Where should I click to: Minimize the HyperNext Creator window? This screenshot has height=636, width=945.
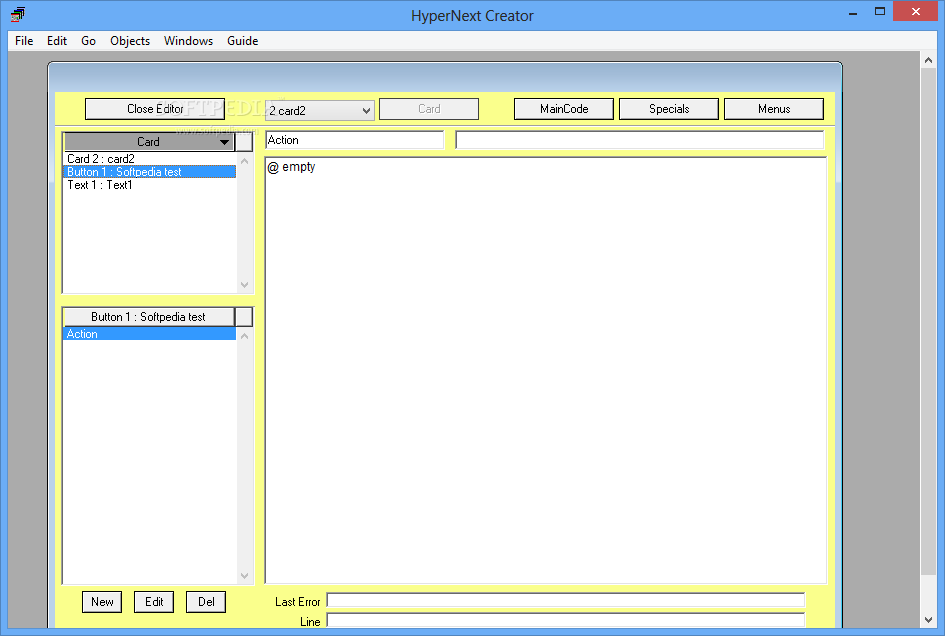point(853,11)
